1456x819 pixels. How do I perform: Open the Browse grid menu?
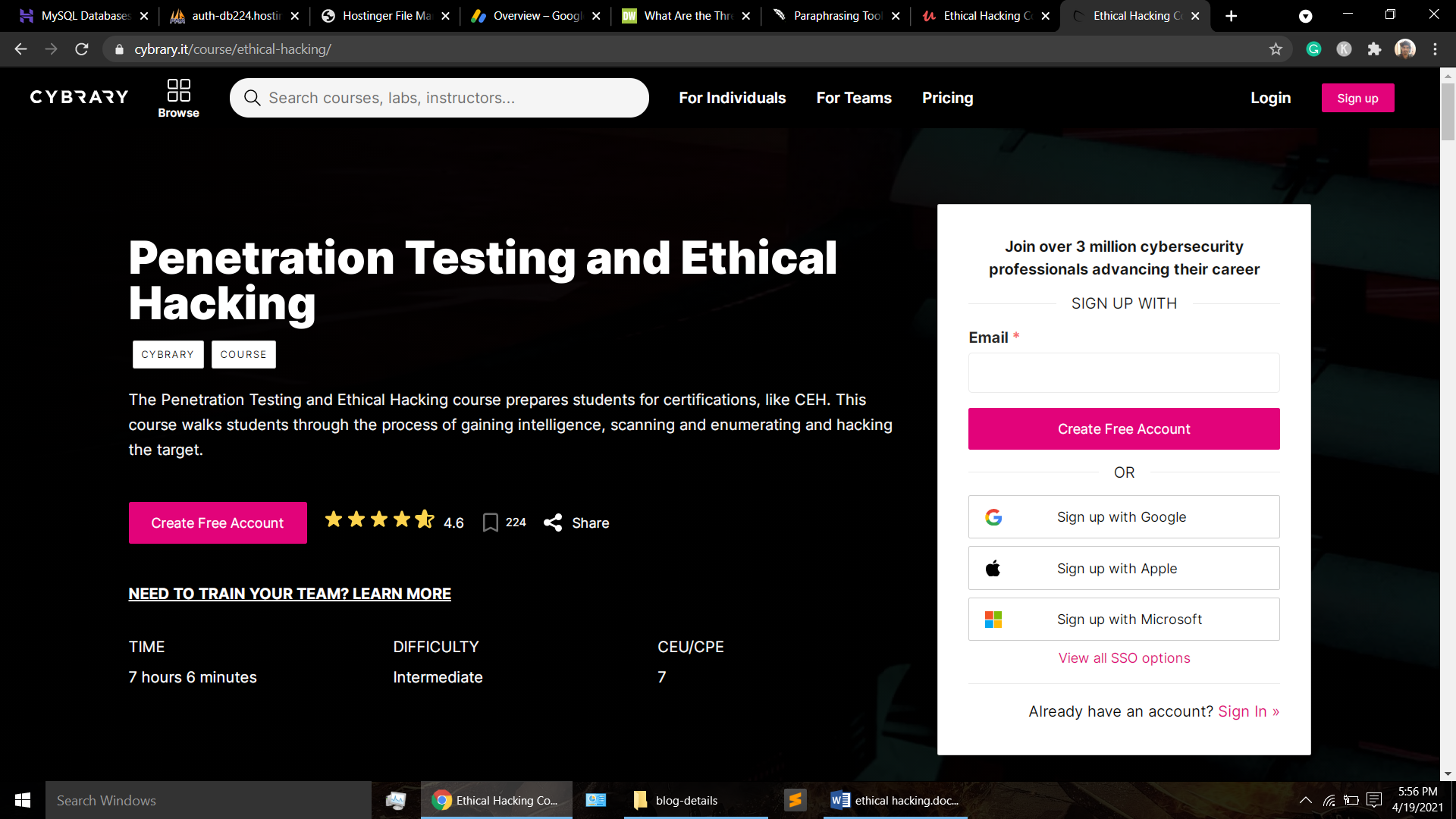[178, 98]
